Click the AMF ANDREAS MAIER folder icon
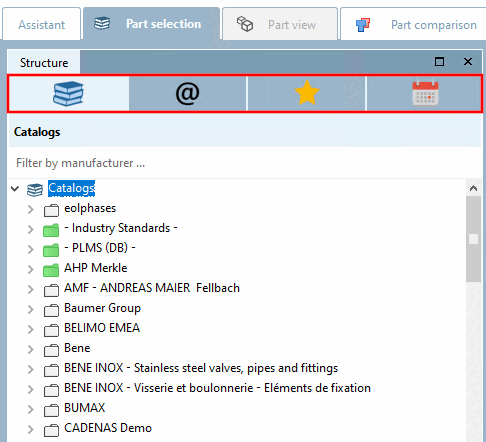The image size is (486, 442). tap(51, 290)
